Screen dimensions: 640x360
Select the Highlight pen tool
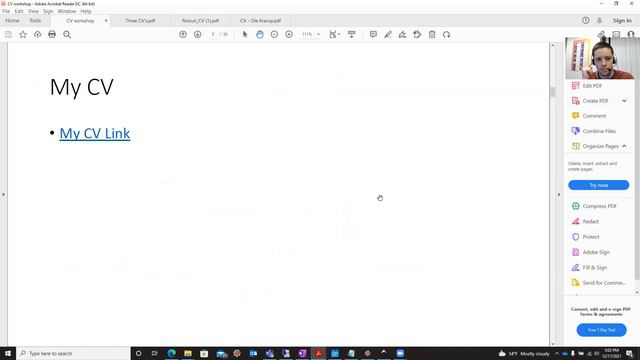(388, 35)
